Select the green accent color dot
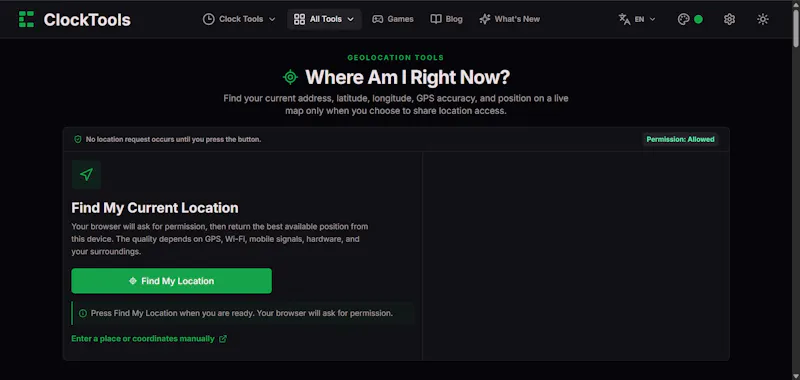Image resolution: width=800 pixels, height=380 pixels. 698,19
